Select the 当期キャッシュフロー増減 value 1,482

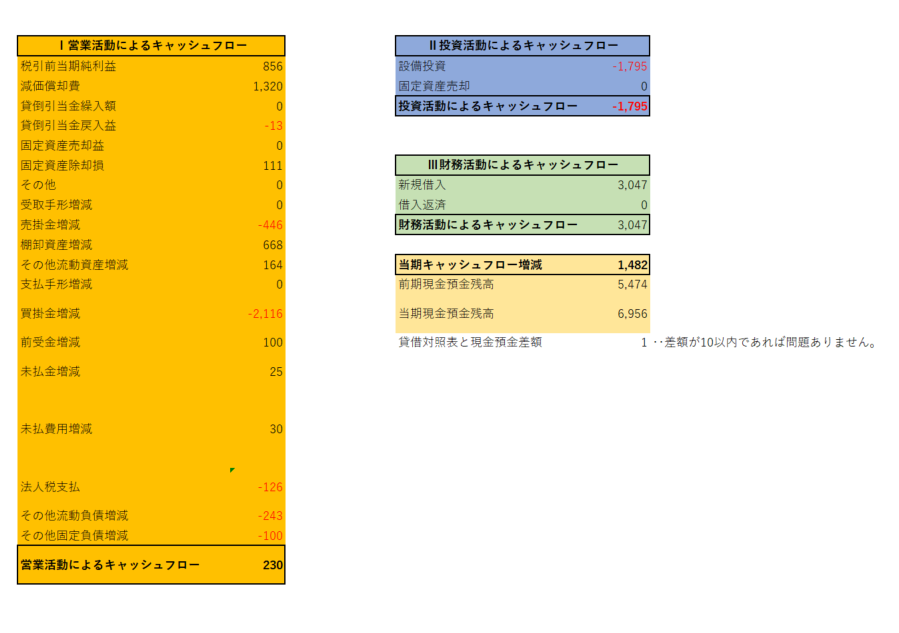(632, 265)
